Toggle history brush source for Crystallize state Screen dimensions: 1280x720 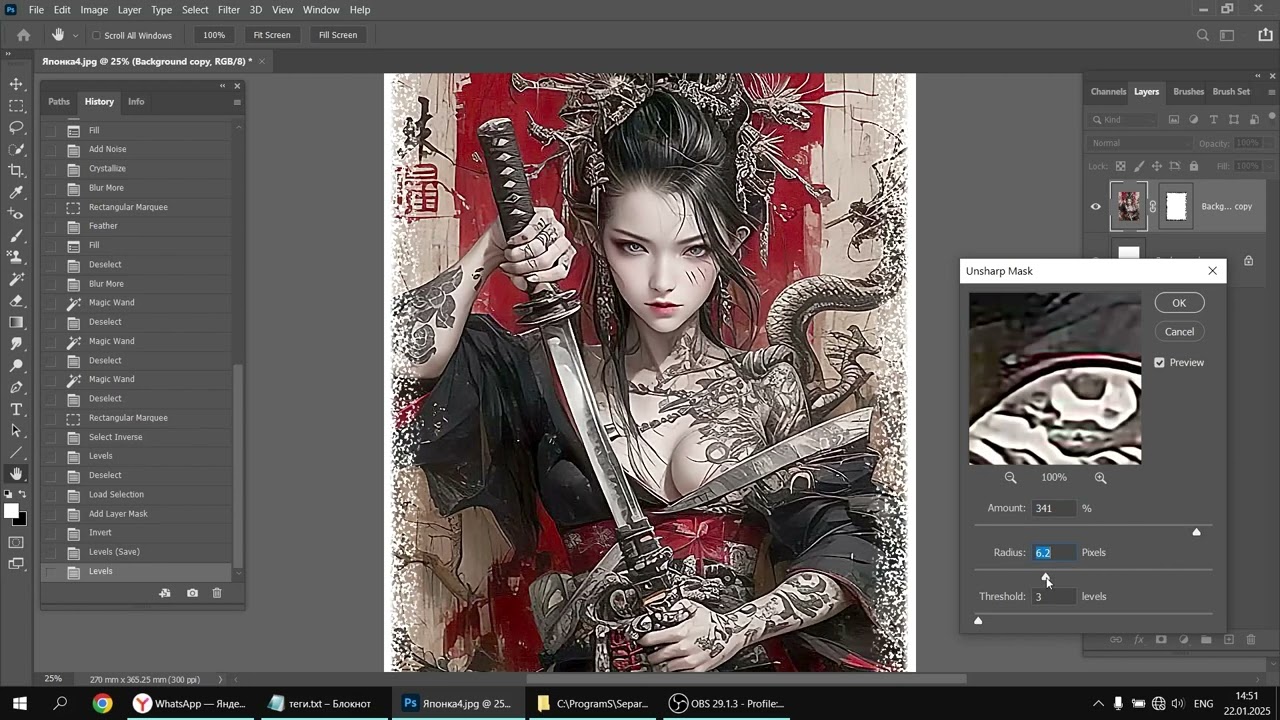point(51,169)
